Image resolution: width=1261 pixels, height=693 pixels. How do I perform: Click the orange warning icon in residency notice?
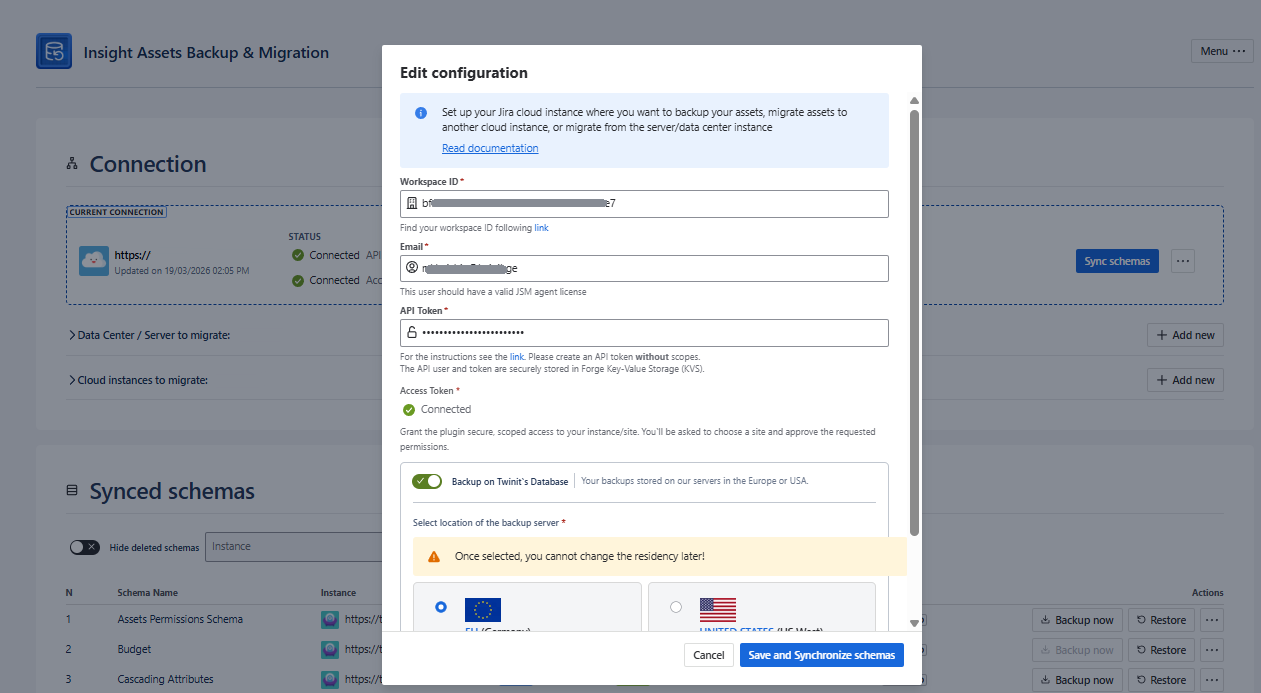pos(434,556)
